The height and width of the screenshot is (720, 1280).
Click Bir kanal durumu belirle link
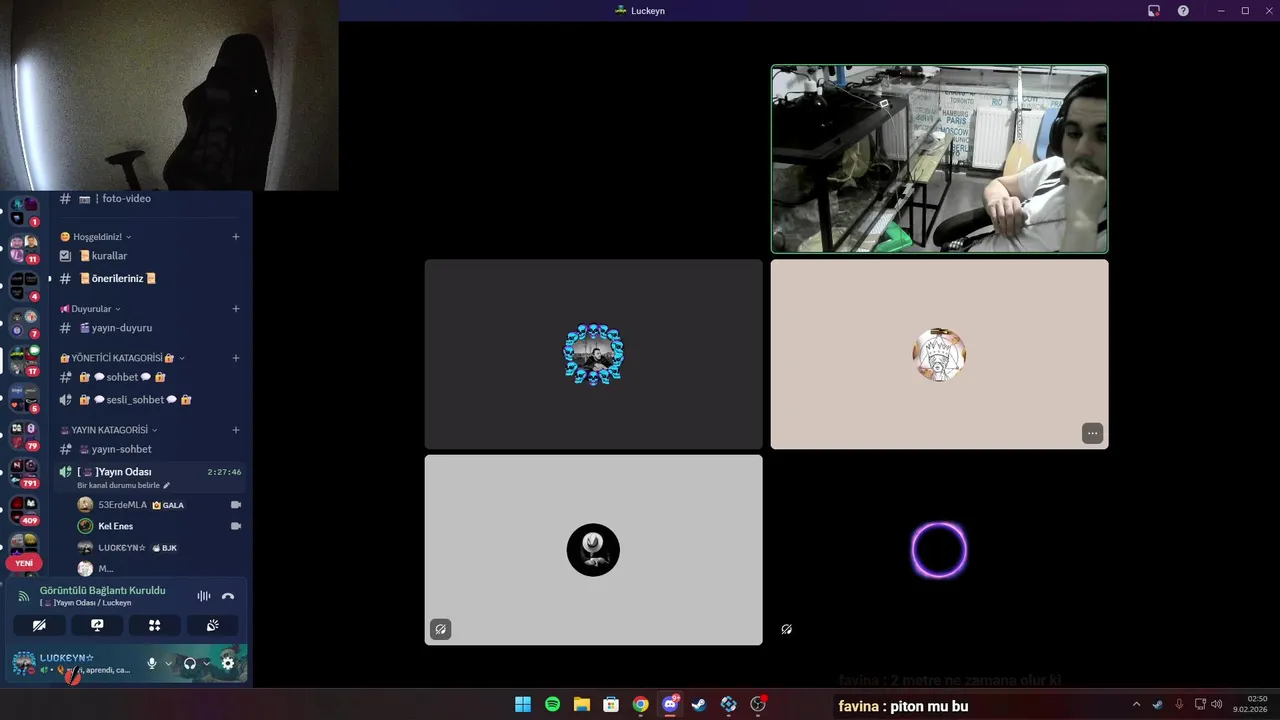pyautogui.click(x=124, y=485)
